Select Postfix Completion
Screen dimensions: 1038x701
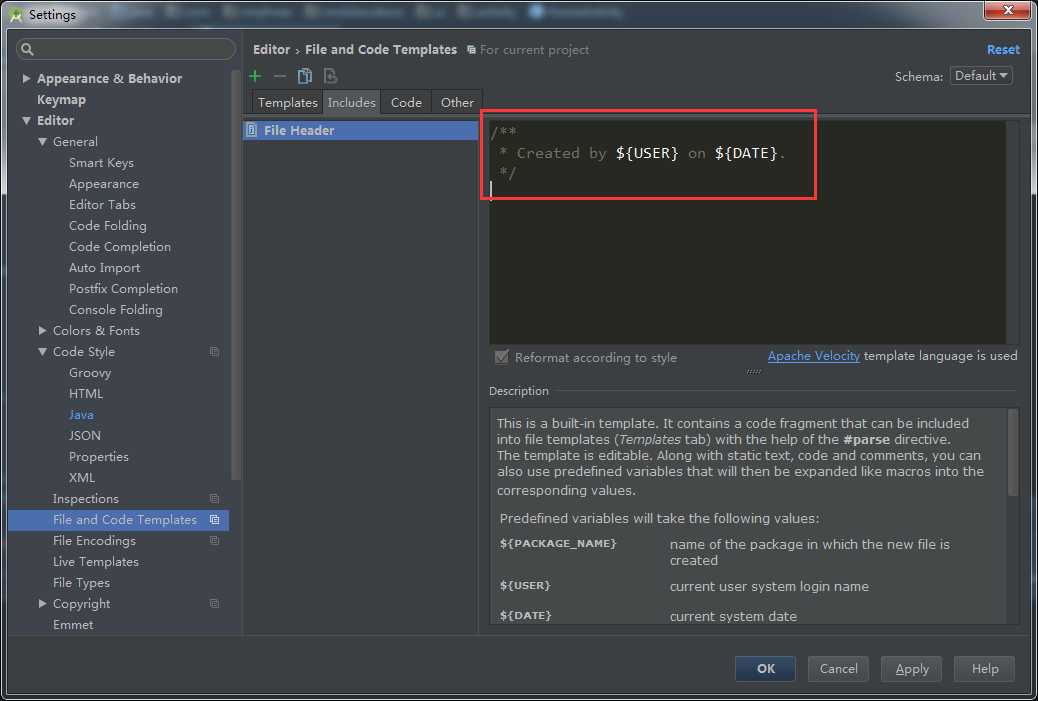(123, 289)
